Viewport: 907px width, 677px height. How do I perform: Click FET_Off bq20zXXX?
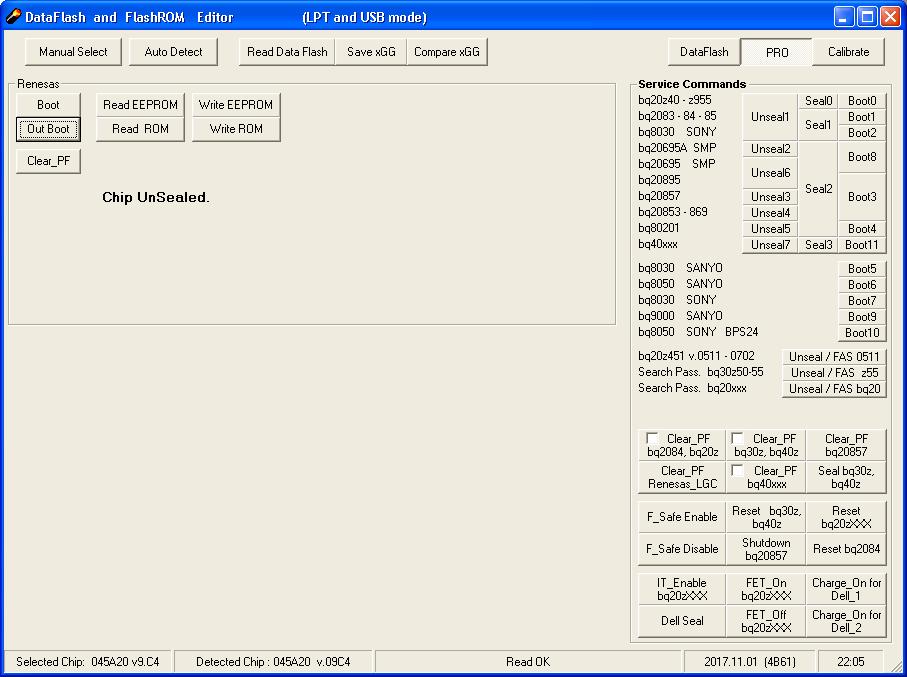pyautogui.click(x=766, y=621)
